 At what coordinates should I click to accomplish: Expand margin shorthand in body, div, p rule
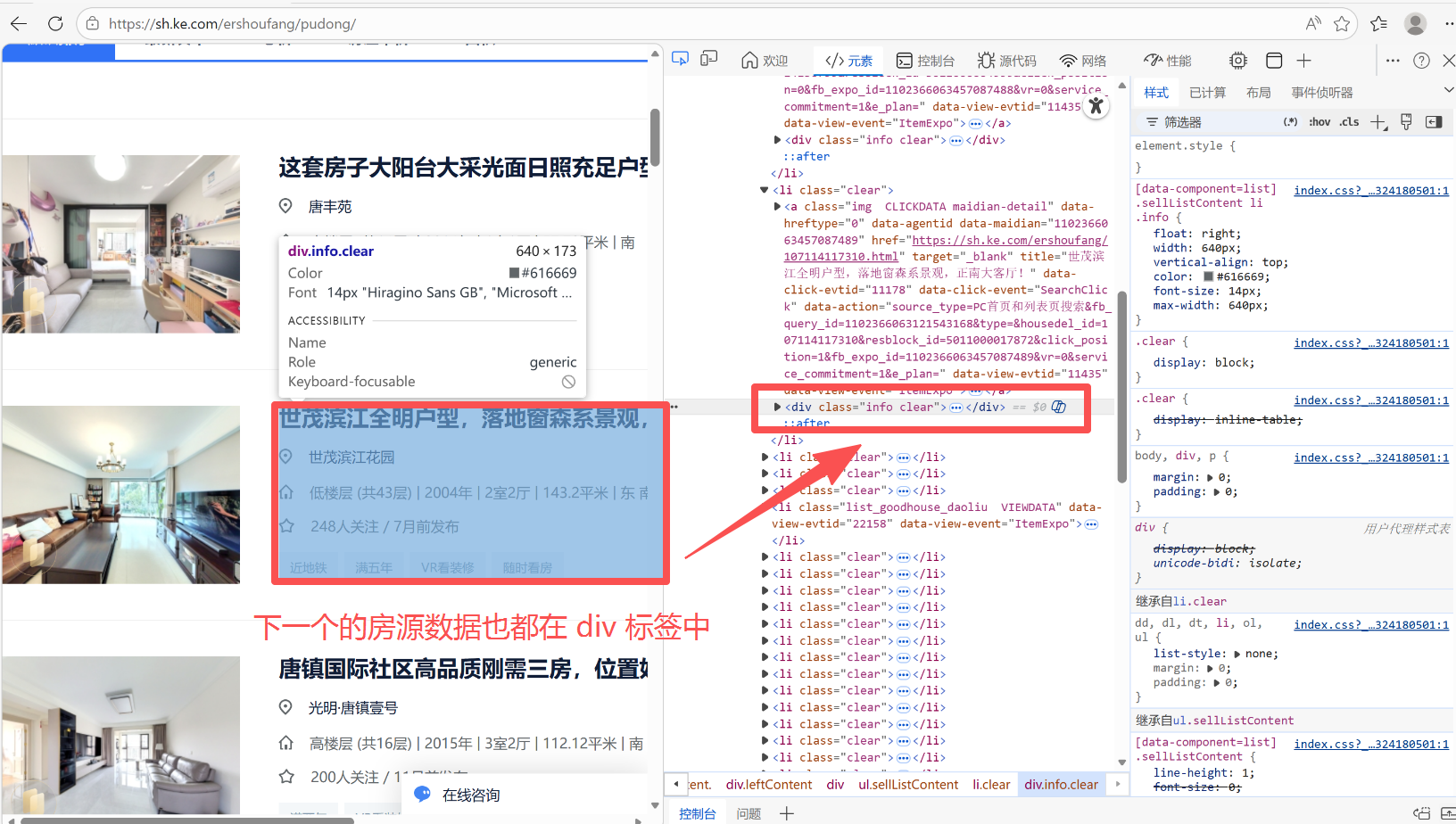click(x=1210, y=478)
